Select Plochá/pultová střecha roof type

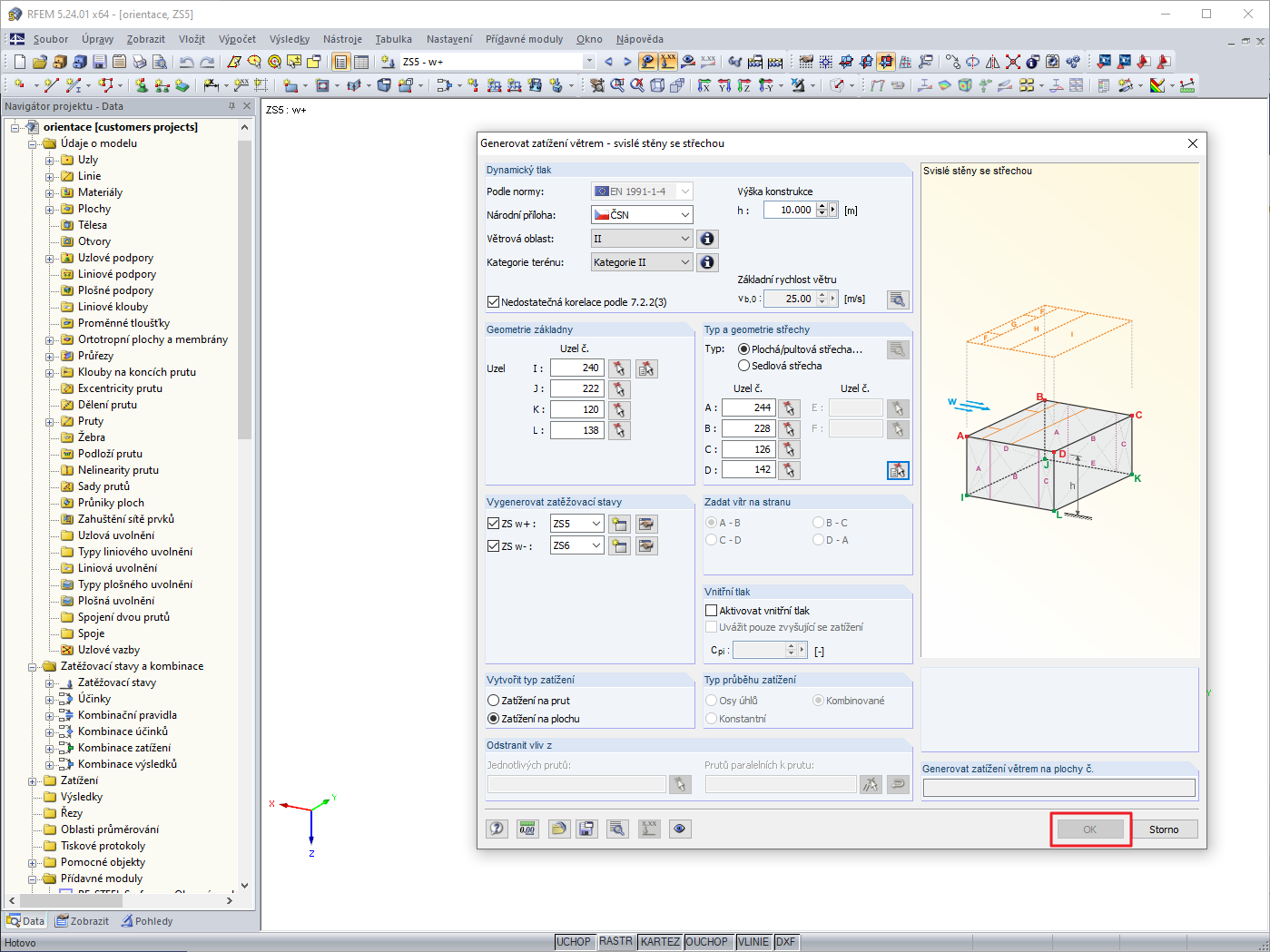coord(744,349)
